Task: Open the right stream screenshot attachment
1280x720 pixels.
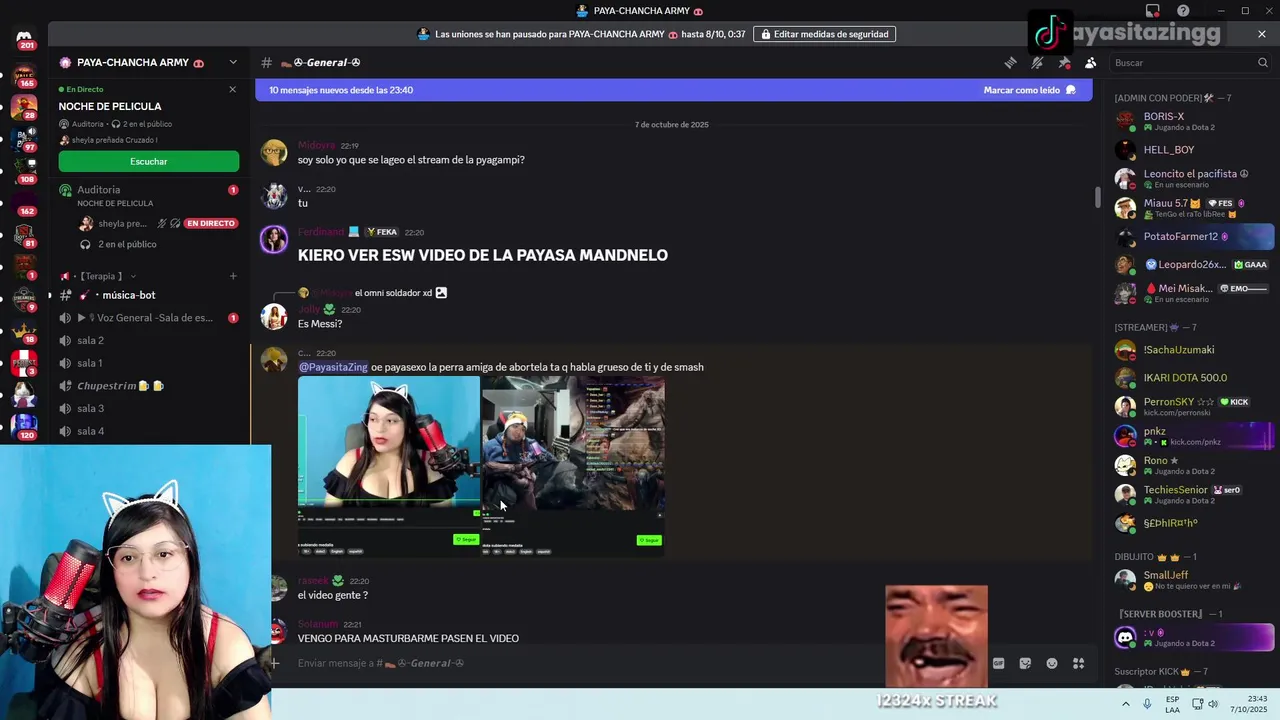Action: (573, 466)
